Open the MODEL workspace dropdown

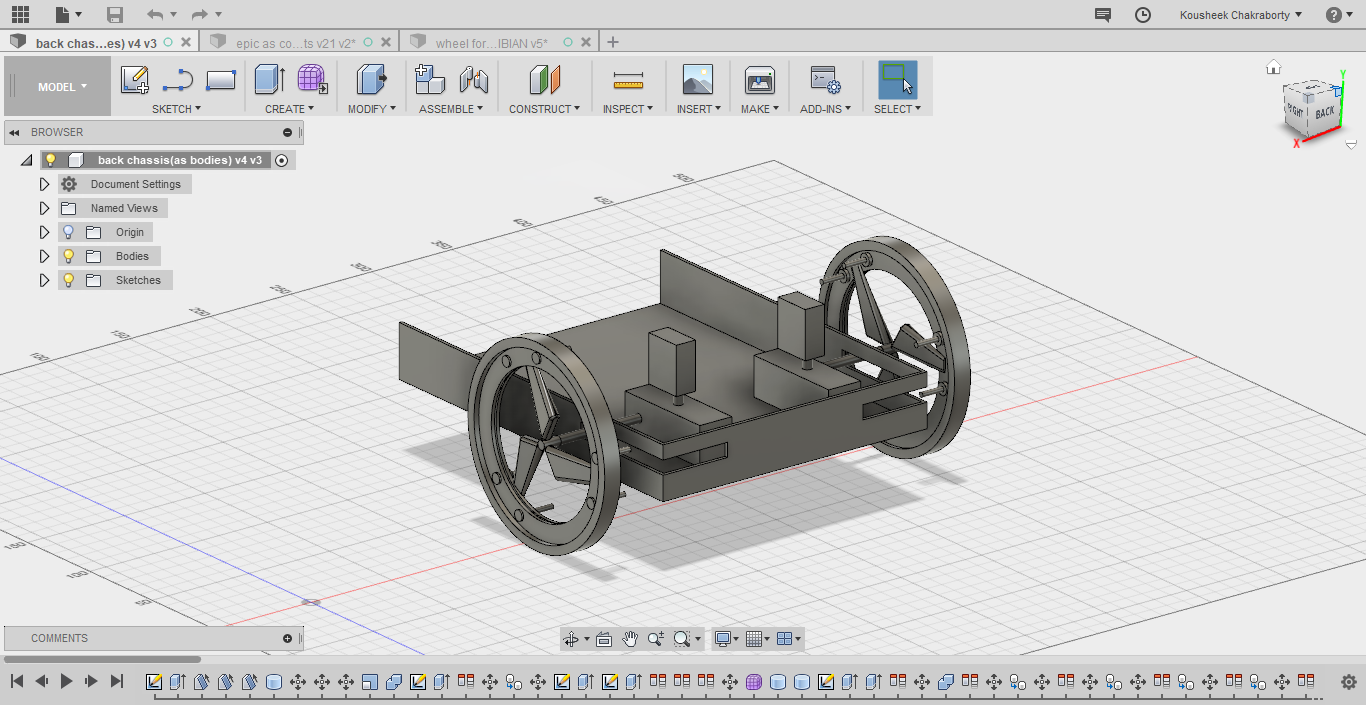click(56, 86)
